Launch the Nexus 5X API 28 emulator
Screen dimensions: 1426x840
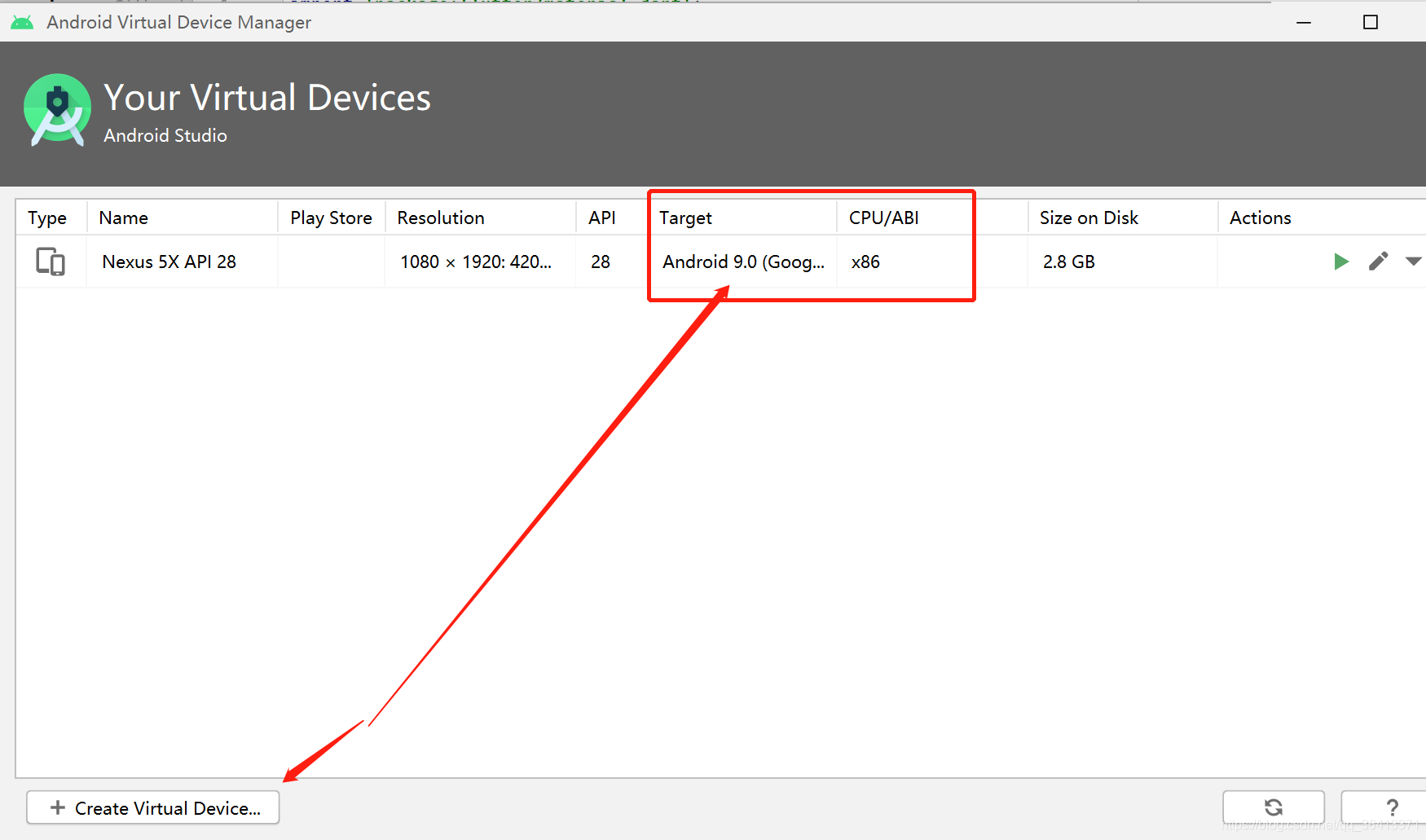(x=1340, y=262)
